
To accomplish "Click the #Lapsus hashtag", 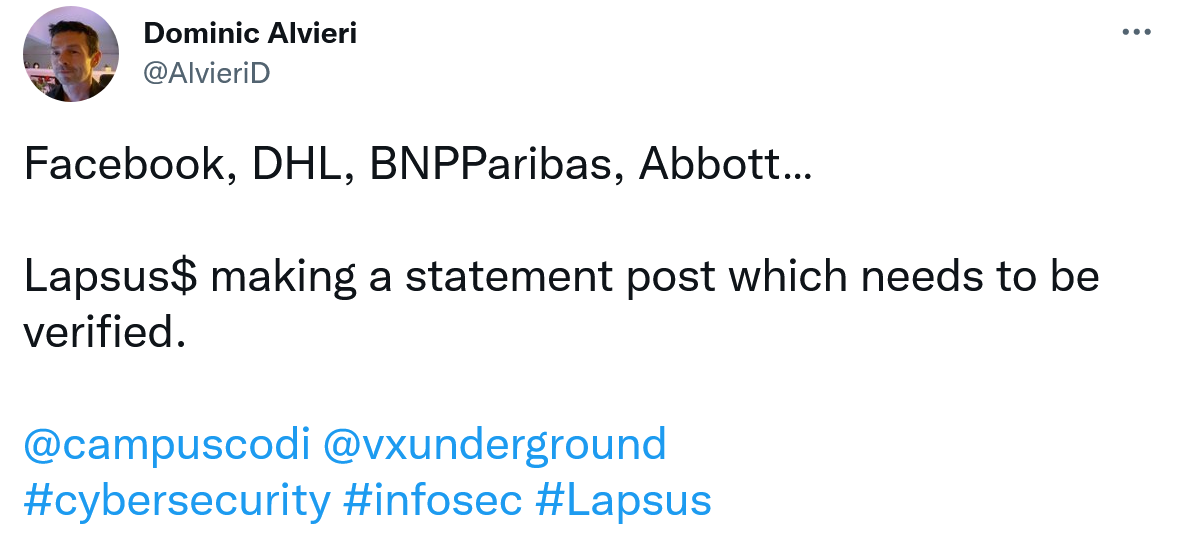I will tap(624, 500).
